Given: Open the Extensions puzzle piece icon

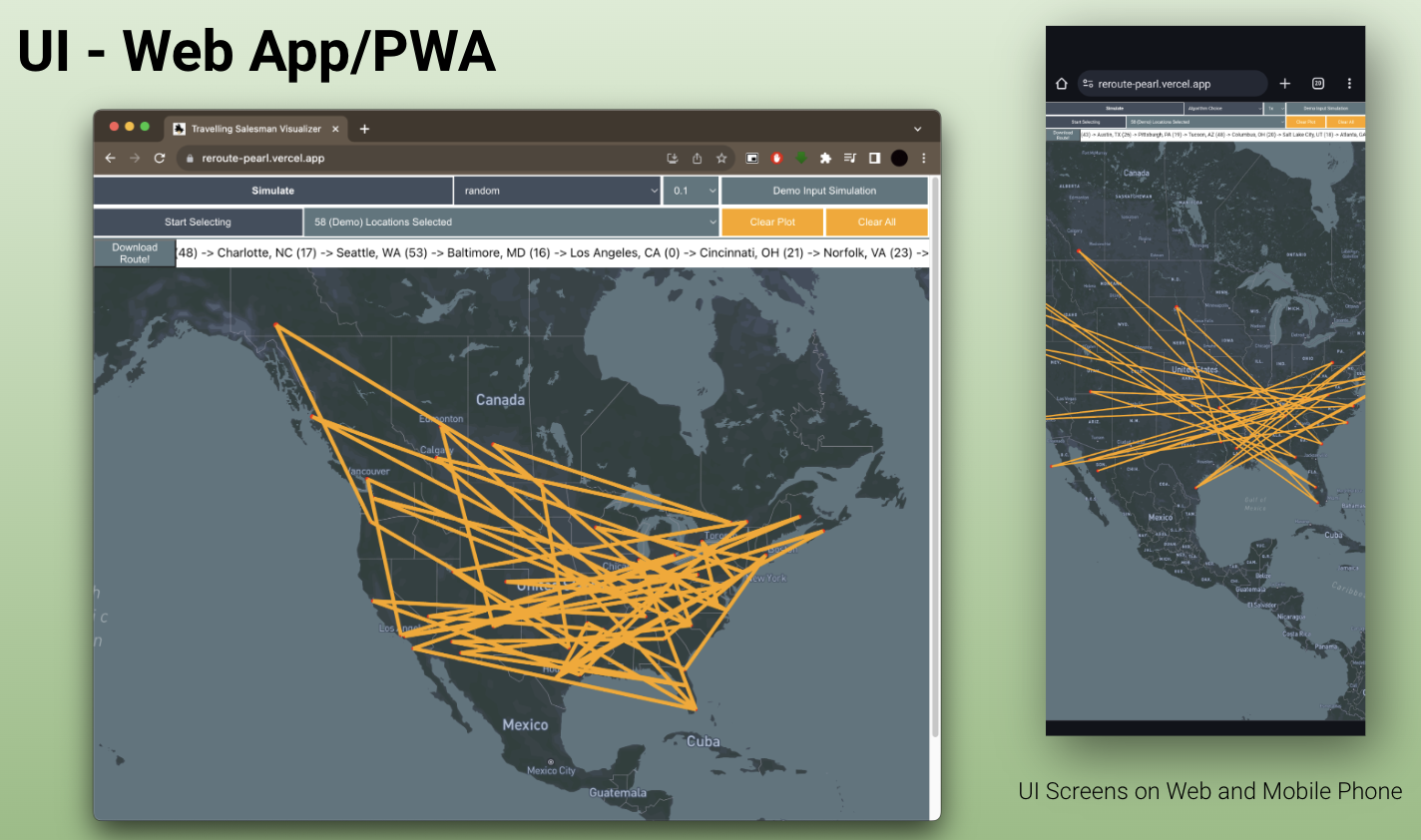Looking at the screenshot, I should click(825, 159).
